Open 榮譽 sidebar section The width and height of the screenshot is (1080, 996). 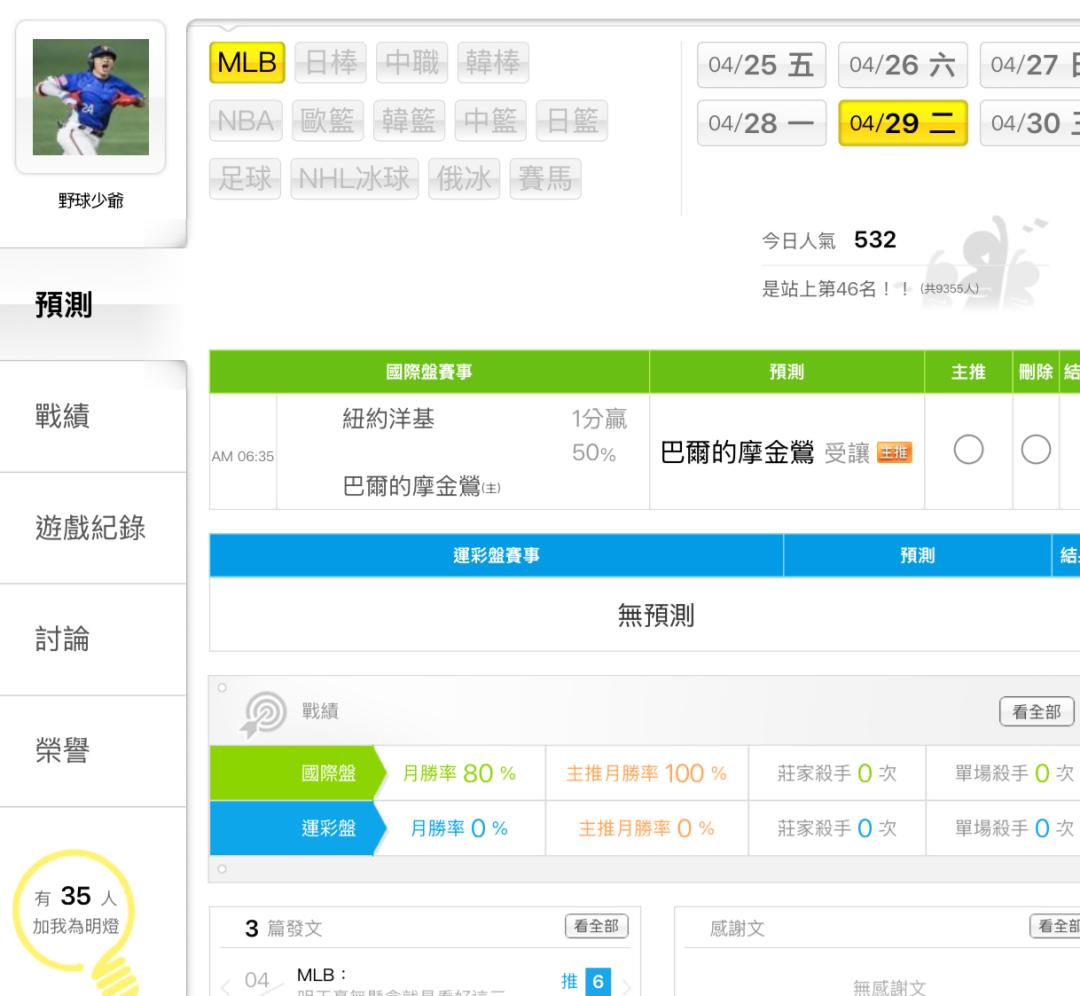pyautogui.click(x=93, y=751)
